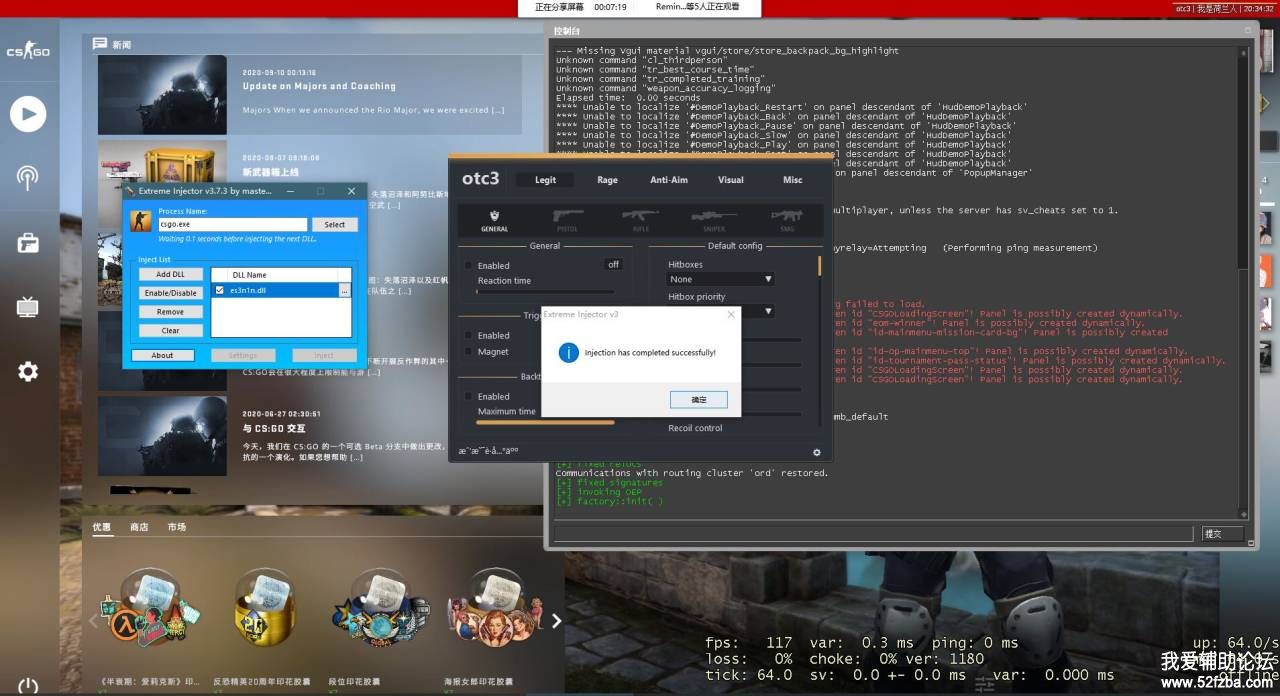
Task: Click the 'off' keybind toggle in General
Action: click(x=613, y=265)
